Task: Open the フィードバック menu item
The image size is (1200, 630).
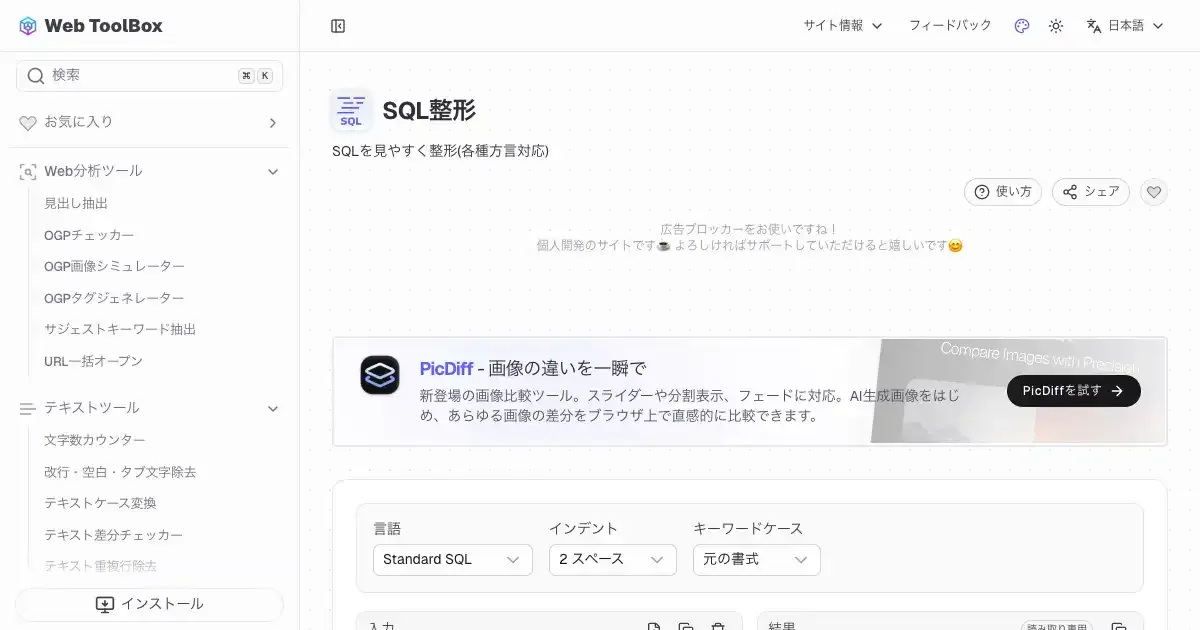Action: (x=949, y=26)
